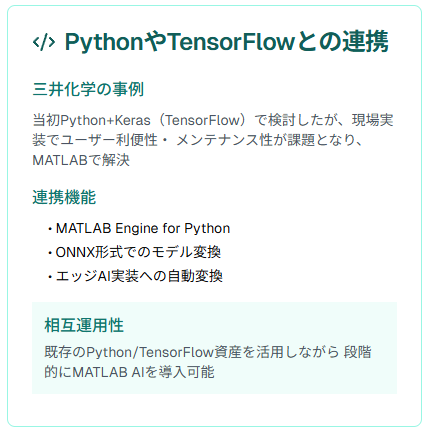Click the MATLAB Engine for Python item
The width and height of the screenshot is (428, 432).
(x=143, y=229)
